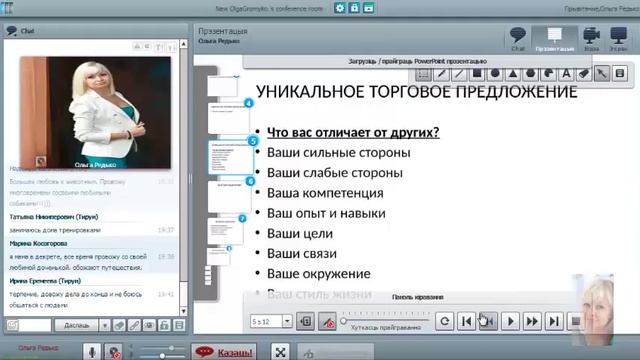
Task: Click inside the chat message input field
Action: pos(35,325)
